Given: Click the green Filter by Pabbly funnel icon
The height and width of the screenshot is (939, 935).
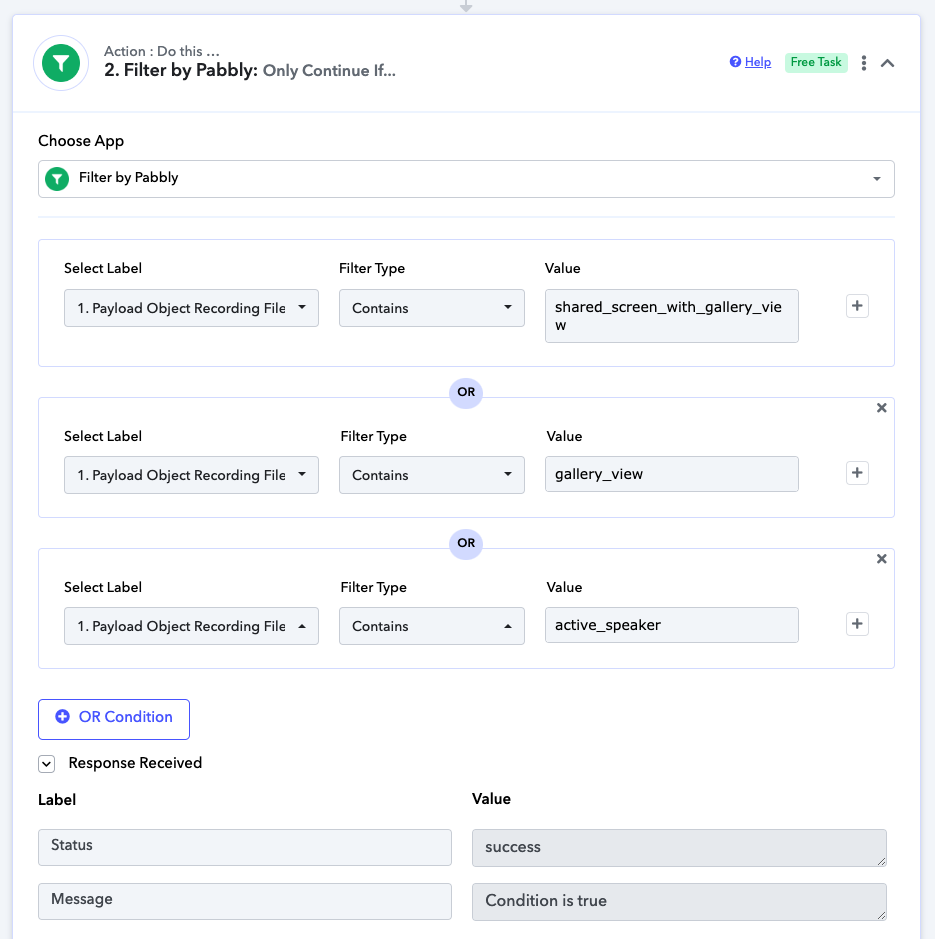Looking at the screenshot, I should 61,63.
